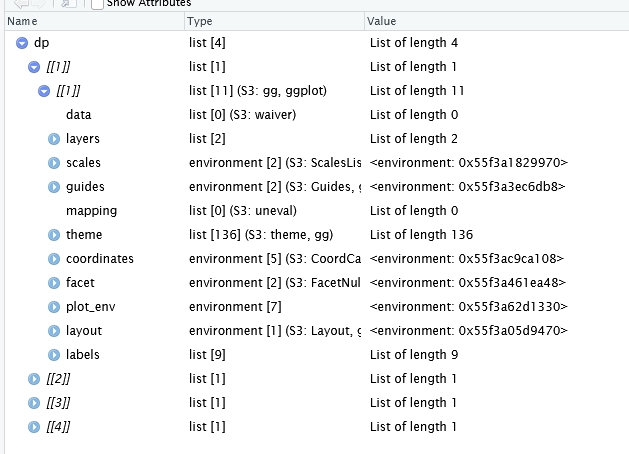The image size is (629, 454).
Task: Expand the labels list entry
Action: (x=54, y=355)
